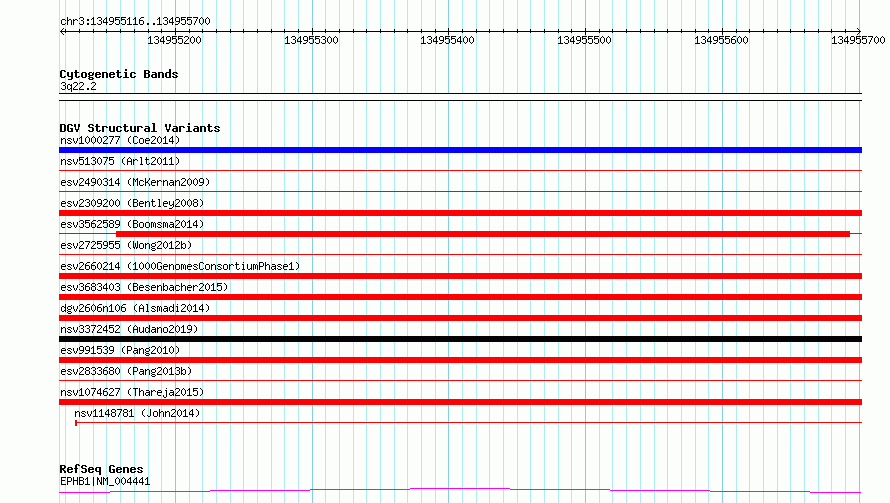Viewport: 890px width, 503px height.
Task: Open variant nsv1148781 (John2014) label
Action: 137,413
